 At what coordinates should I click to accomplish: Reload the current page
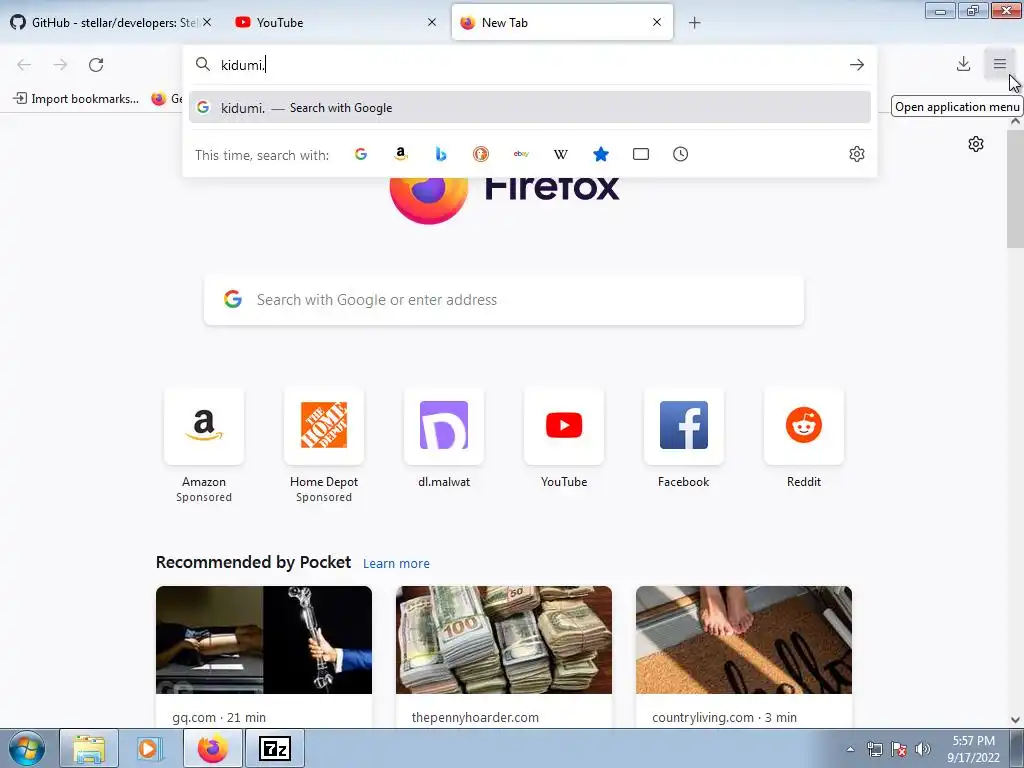[x=96, y=65]
